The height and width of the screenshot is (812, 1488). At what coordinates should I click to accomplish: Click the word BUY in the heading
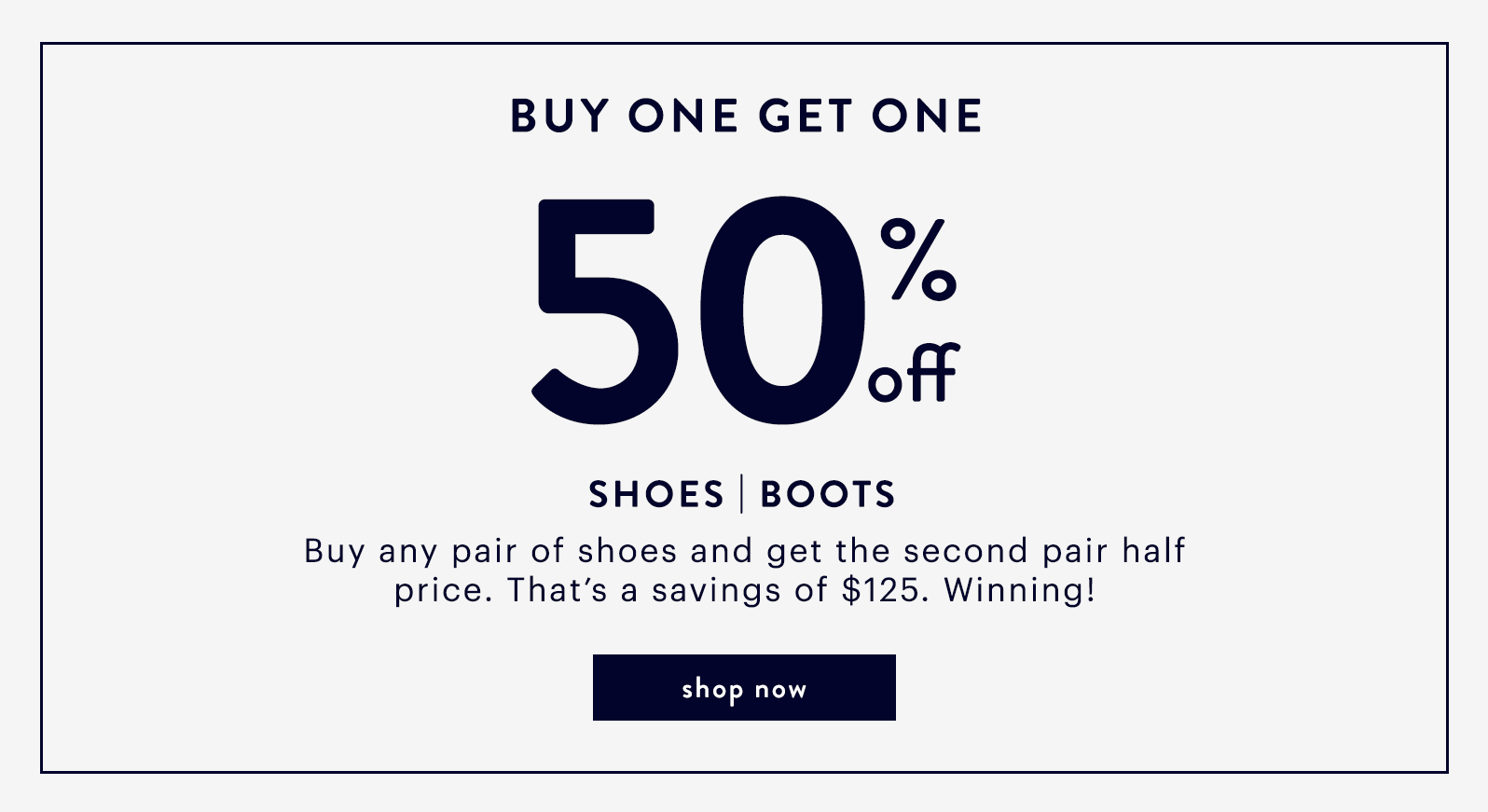(x=559, y=117)
